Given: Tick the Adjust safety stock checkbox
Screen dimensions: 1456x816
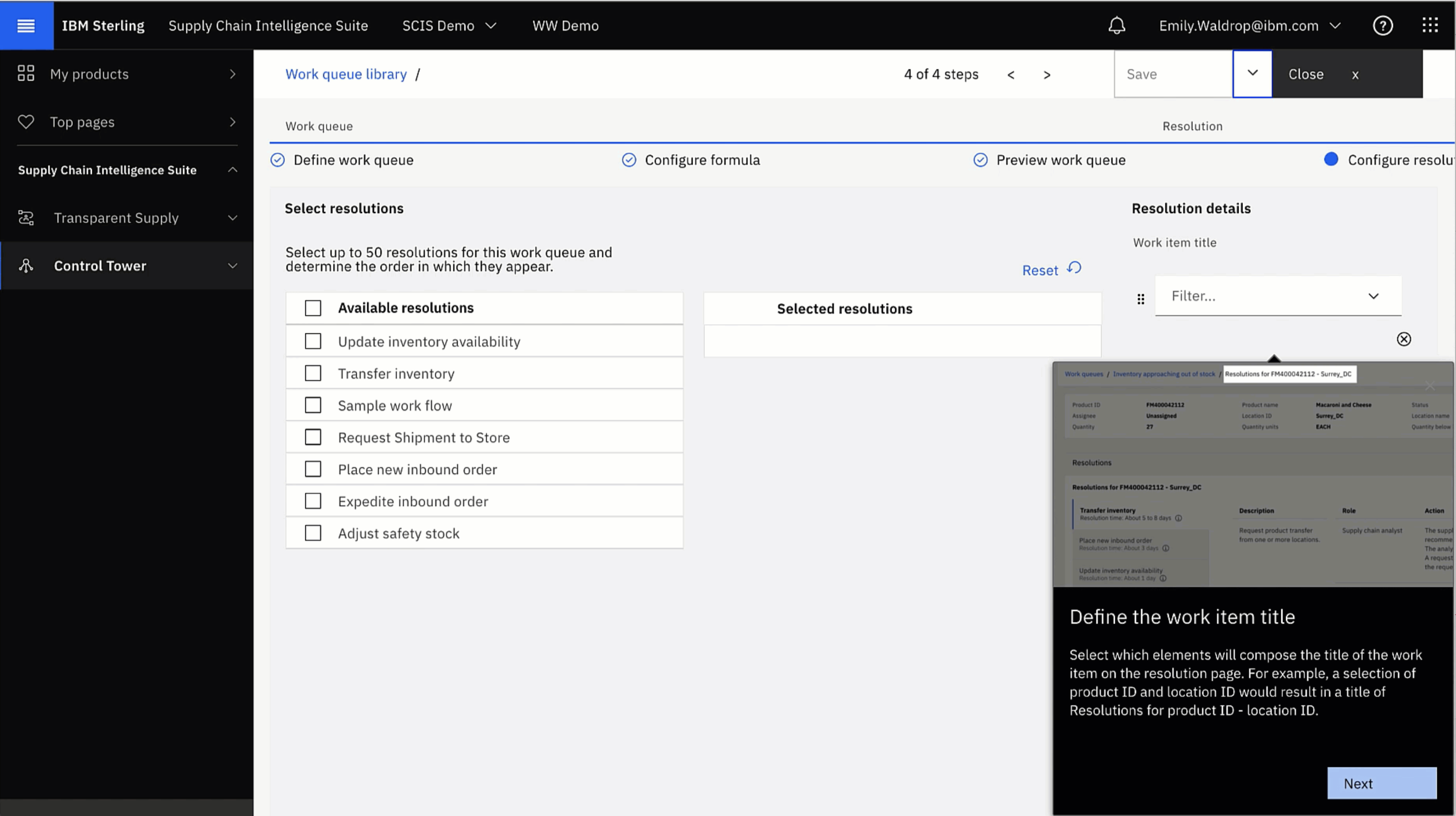Looking at the screenshot, I should pos(313,533).
